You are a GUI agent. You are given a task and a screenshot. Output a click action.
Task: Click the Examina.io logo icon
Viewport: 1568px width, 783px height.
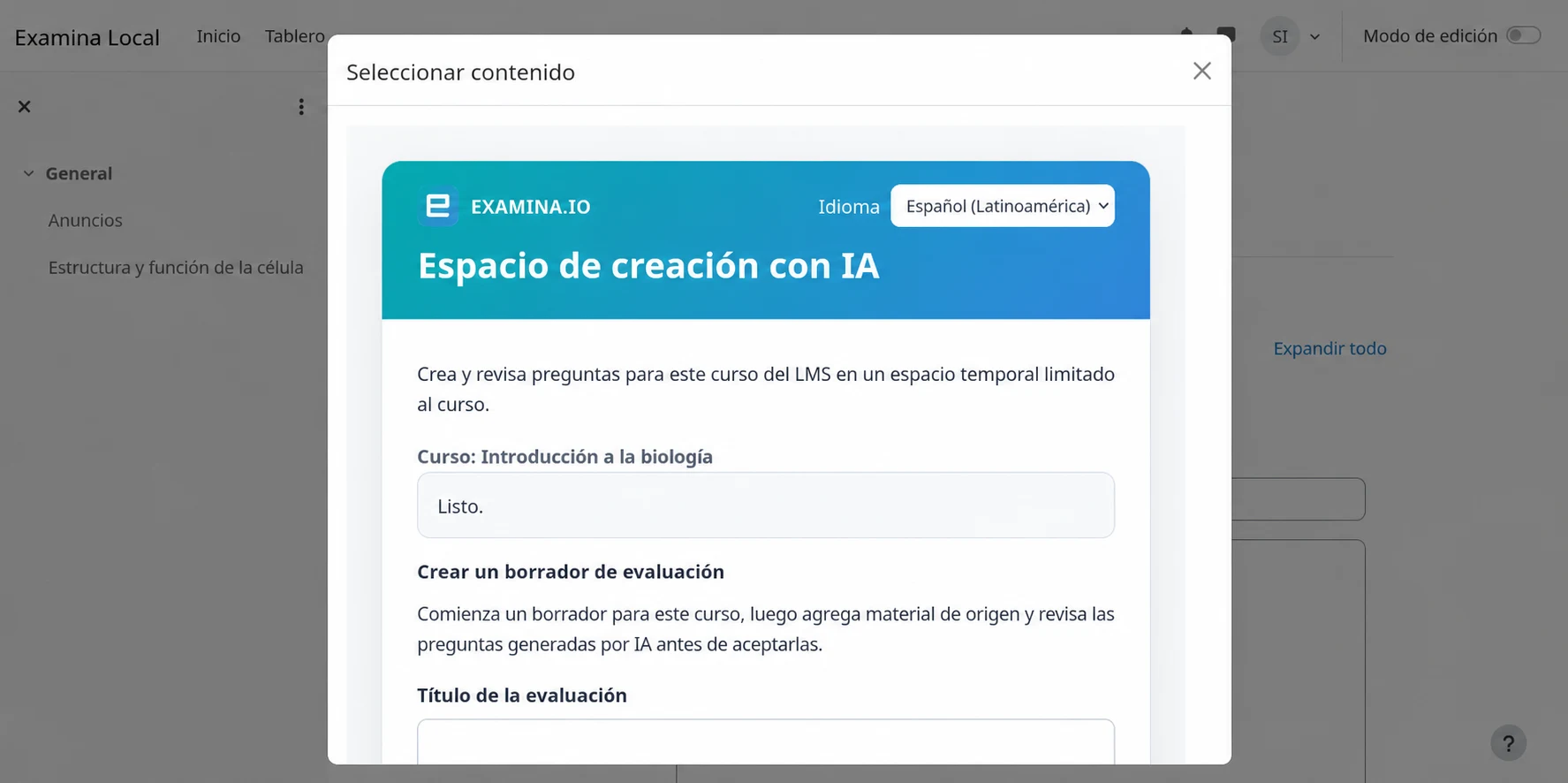click(x=438, y=207)
